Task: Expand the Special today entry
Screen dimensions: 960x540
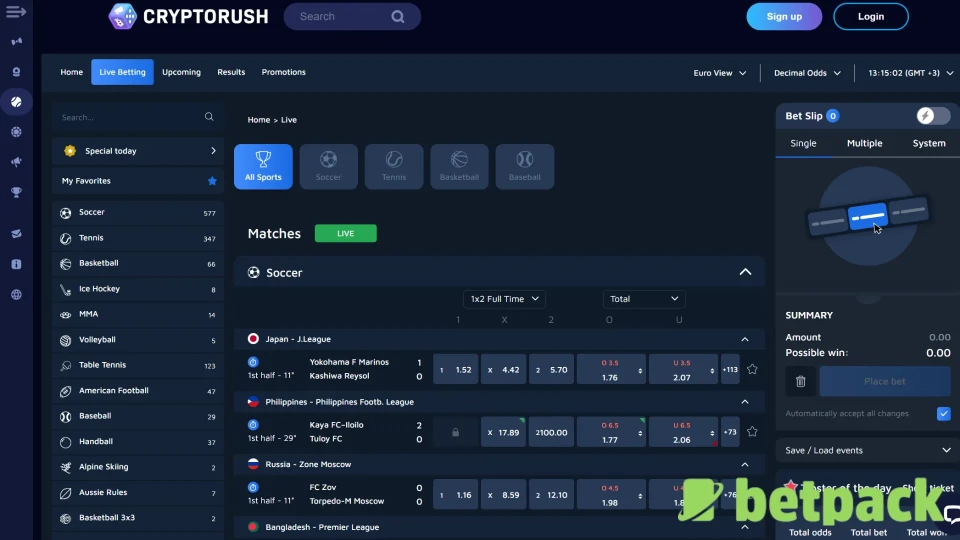Action: tap(138, 151)
